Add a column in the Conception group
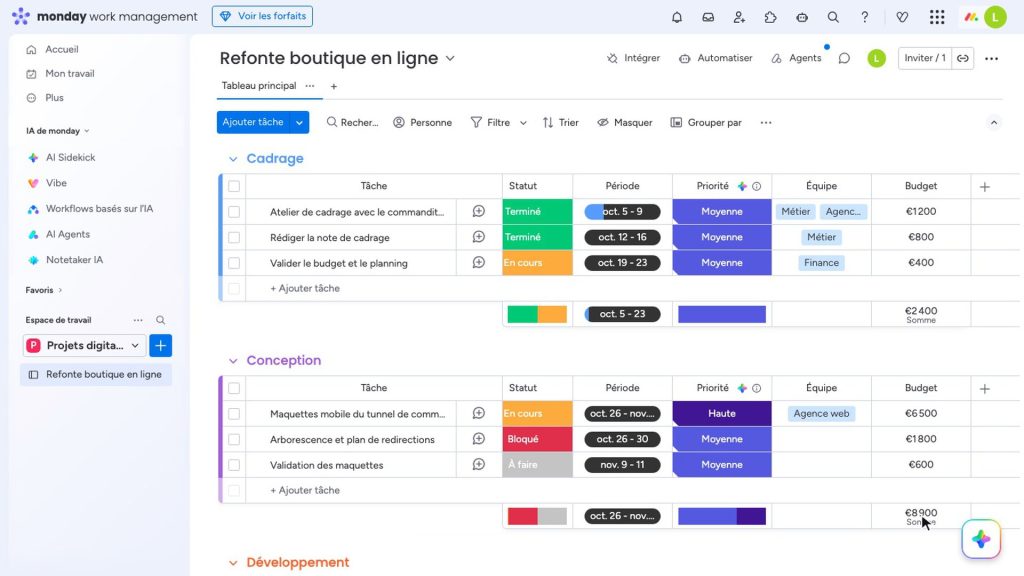Viewport: 1024px width, 576px height. coord(985,389)
